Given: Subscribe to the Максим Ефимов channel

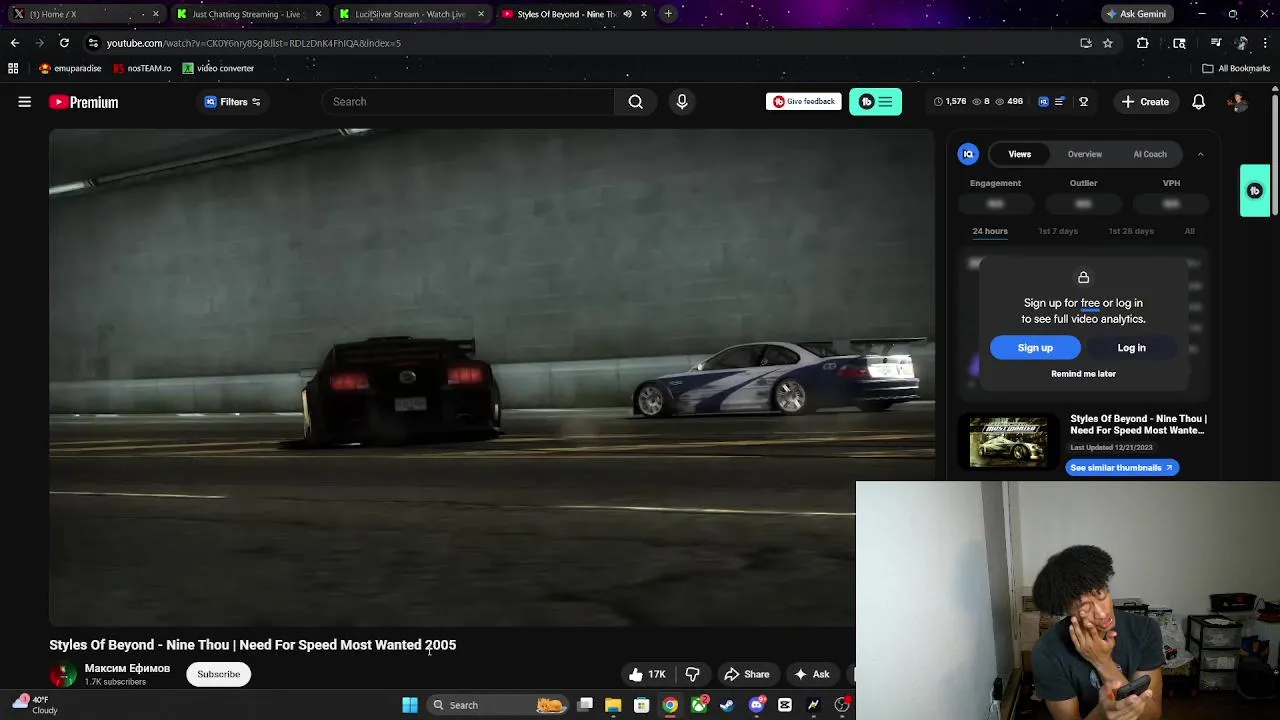Looking at the screenshot, I should pyautogui.click(x=219, y=674).
